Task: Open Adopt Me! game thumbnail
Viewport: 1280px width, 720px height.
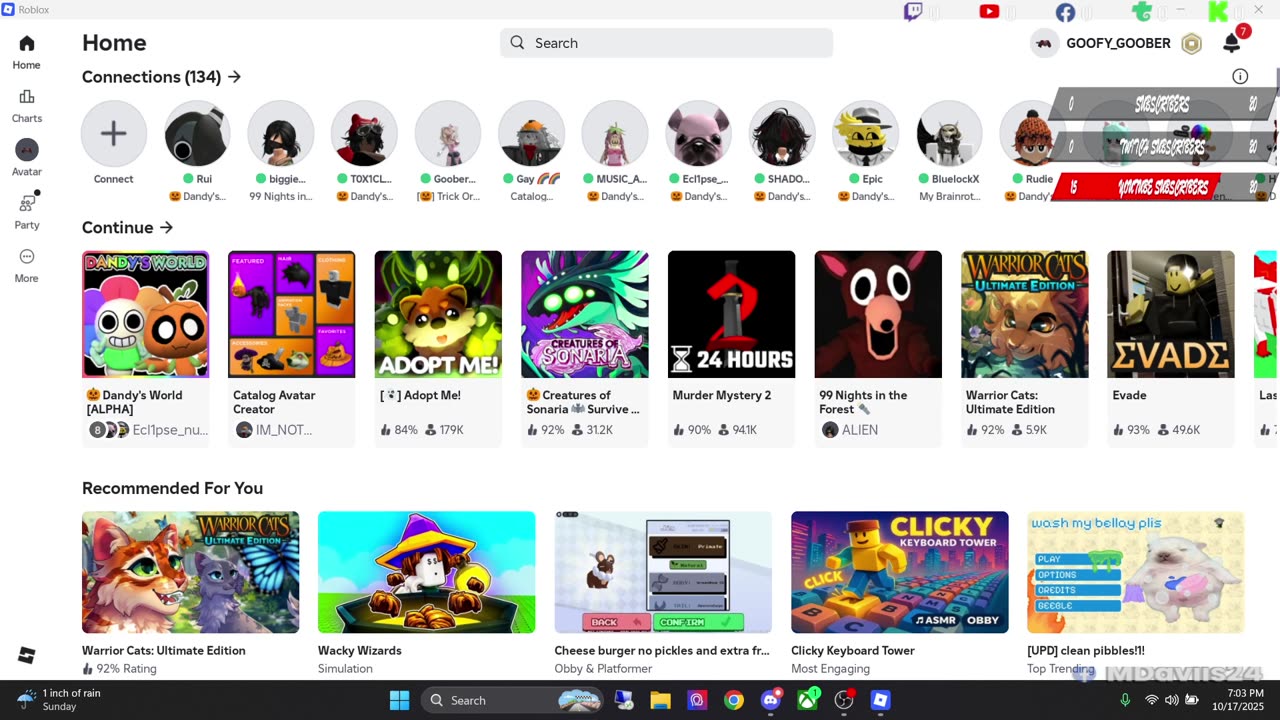Action: point(438,314)
